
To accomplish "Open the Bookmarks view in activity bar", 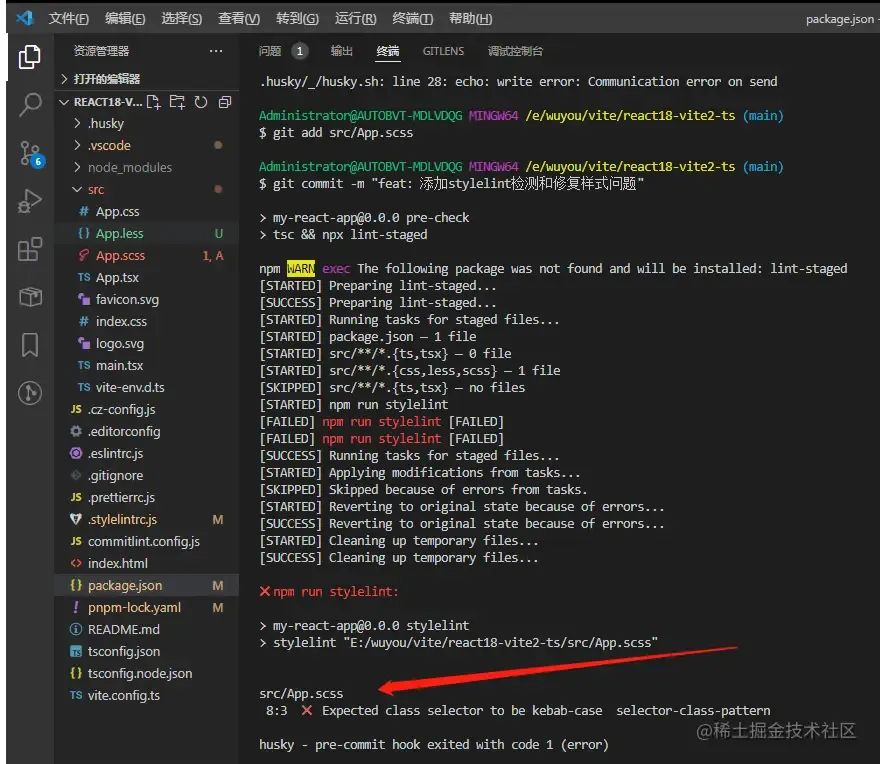I will tap(29, 345).
